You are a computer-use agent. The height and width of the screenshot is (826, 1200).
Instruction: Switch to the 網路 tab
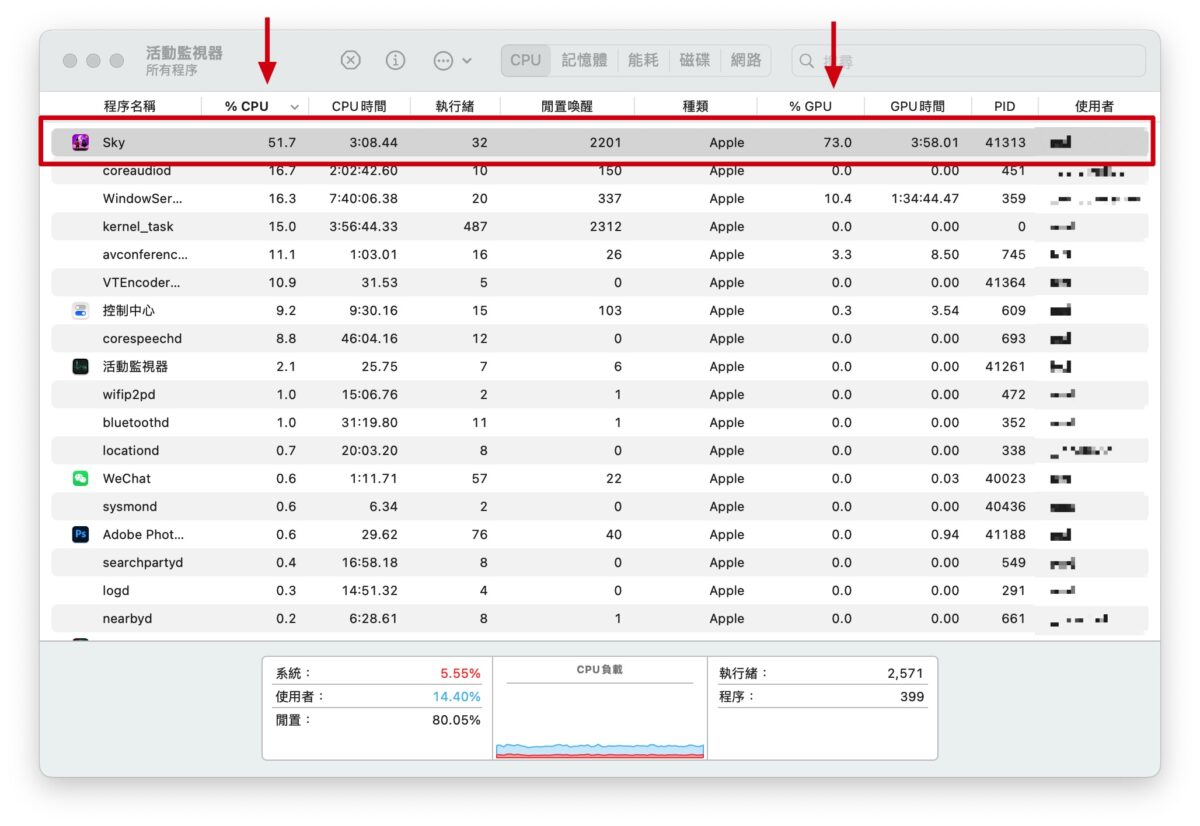(746, 60)
